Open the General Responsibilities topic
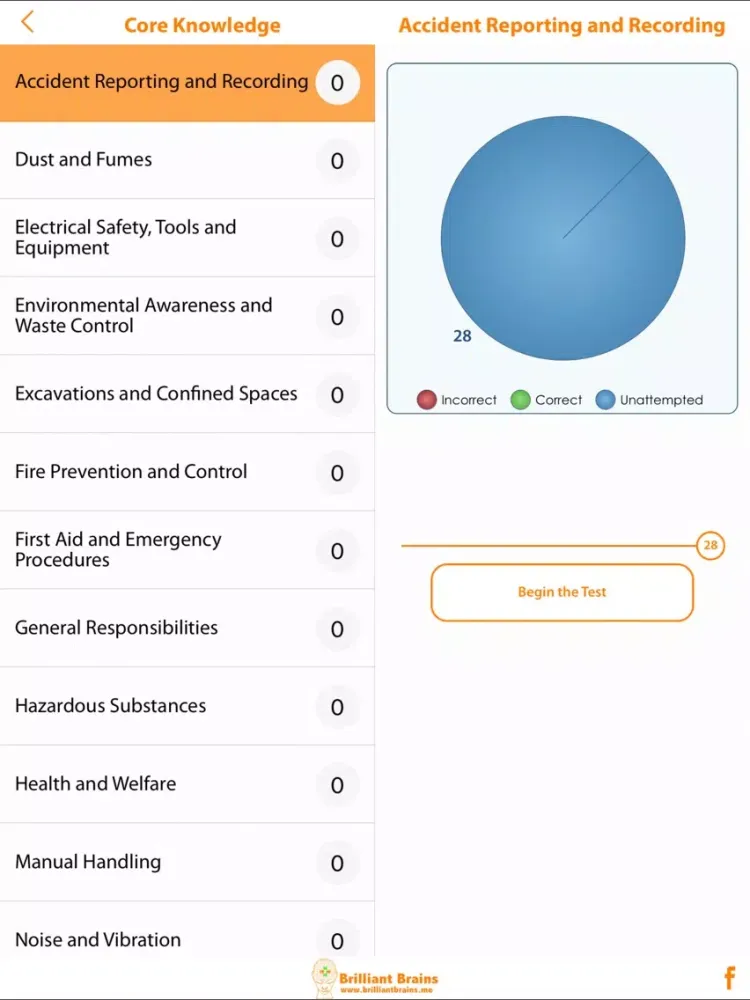Screen dimensions: 750x1000 pos(116,628)
